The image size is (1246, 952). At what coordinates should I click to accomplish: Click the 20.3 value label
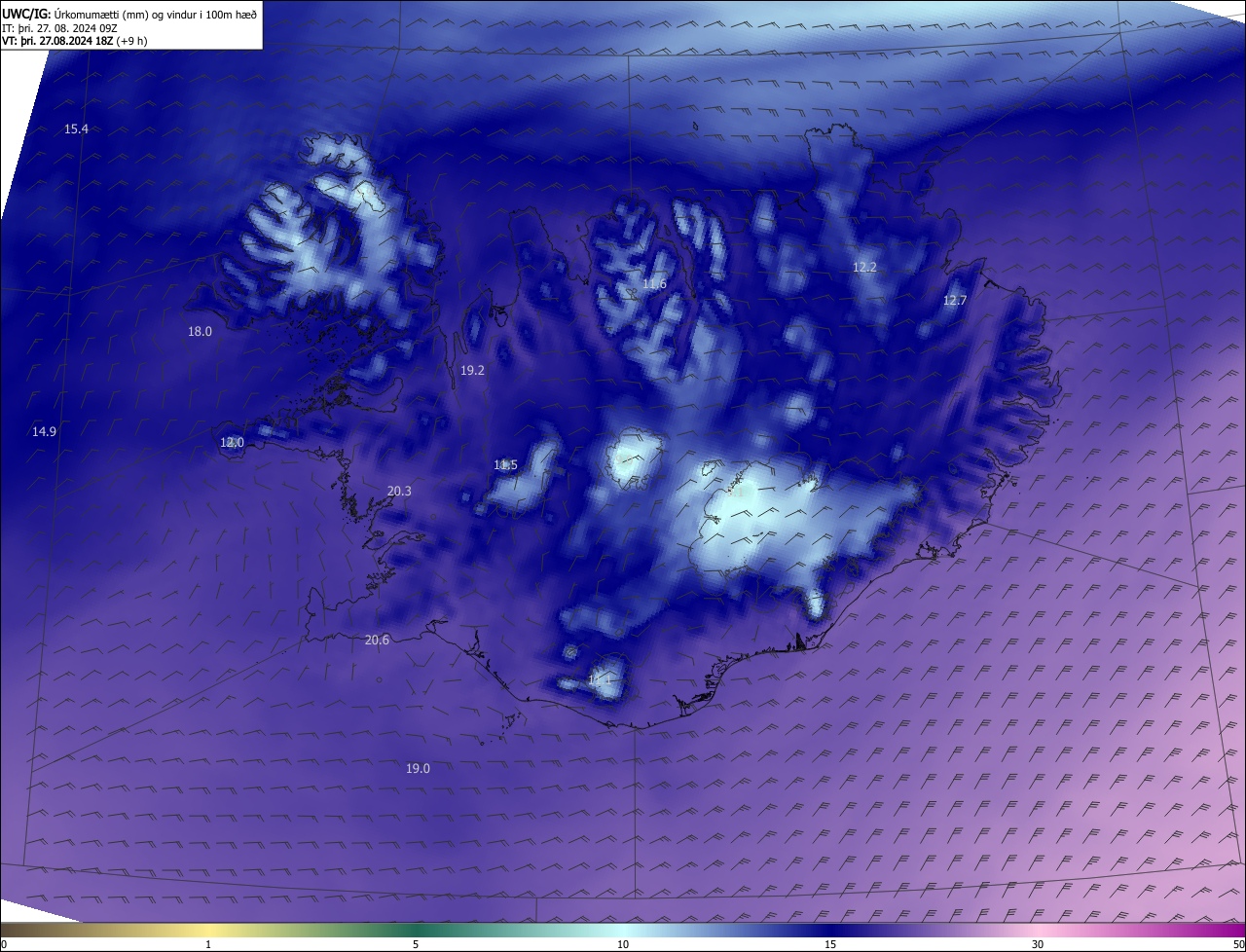click(399, 491)
